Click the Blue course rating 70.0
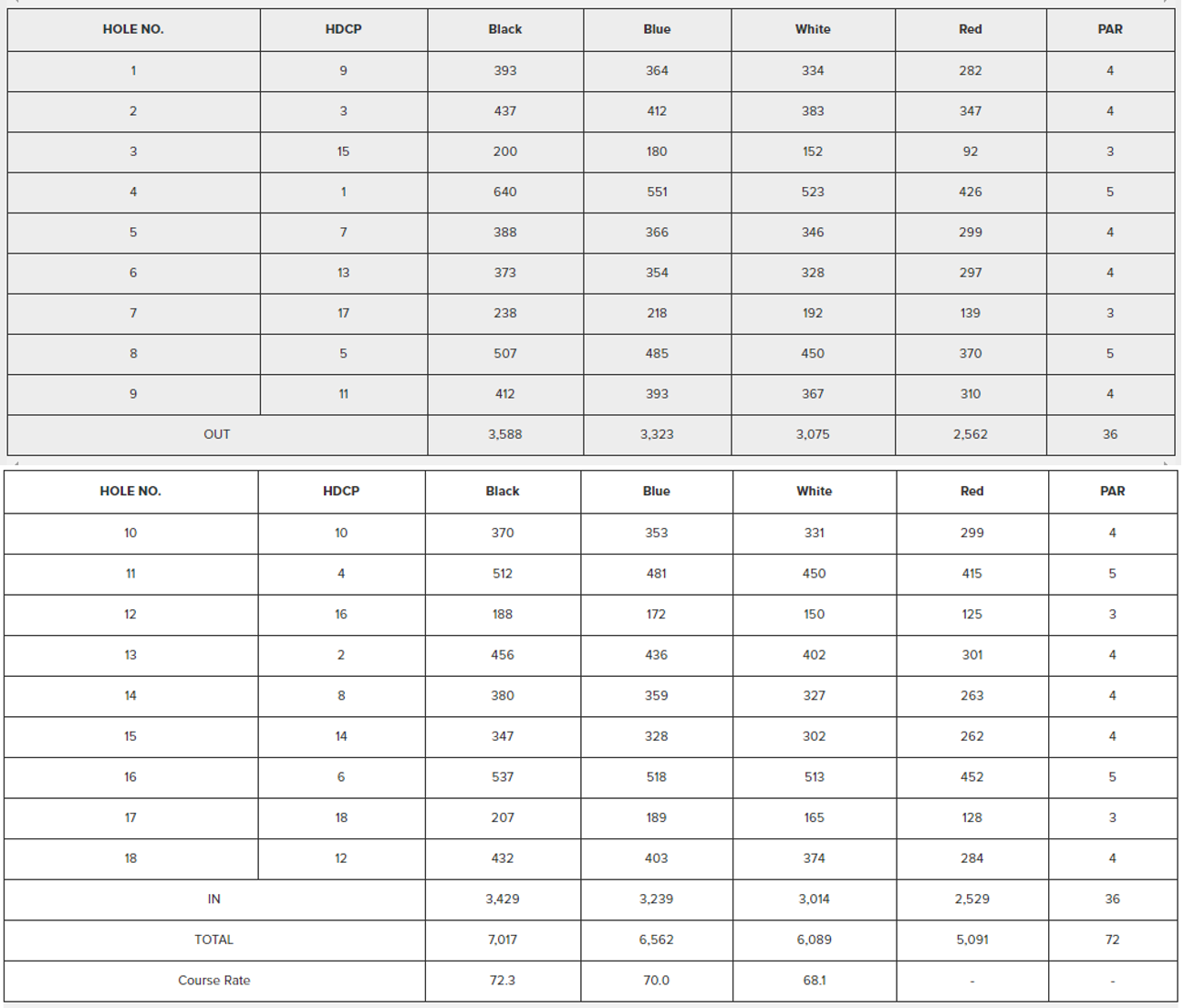 coord(656,980)
